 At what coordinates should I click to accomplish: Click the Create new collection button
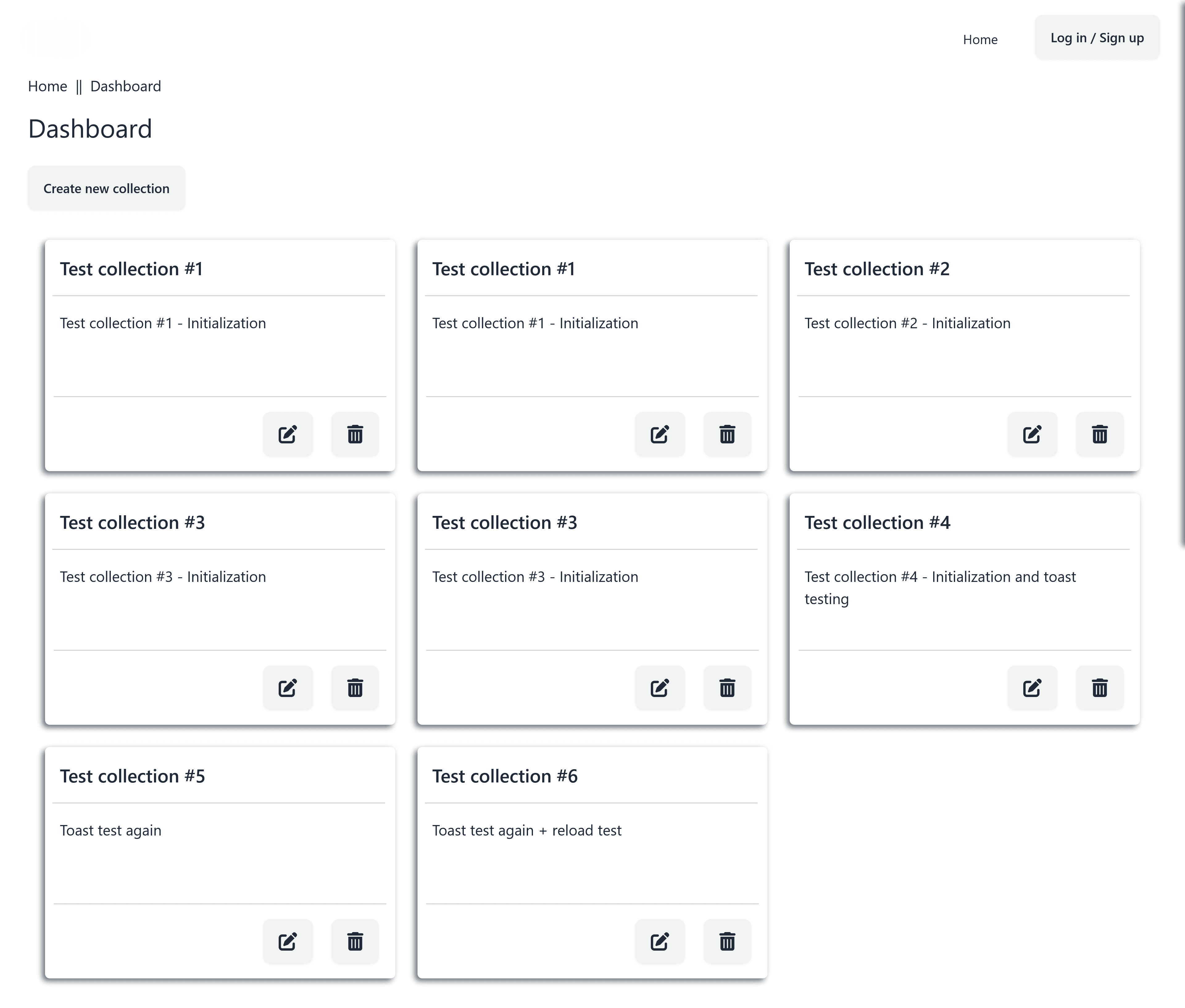pyautogui.click(x=106, y=189)
